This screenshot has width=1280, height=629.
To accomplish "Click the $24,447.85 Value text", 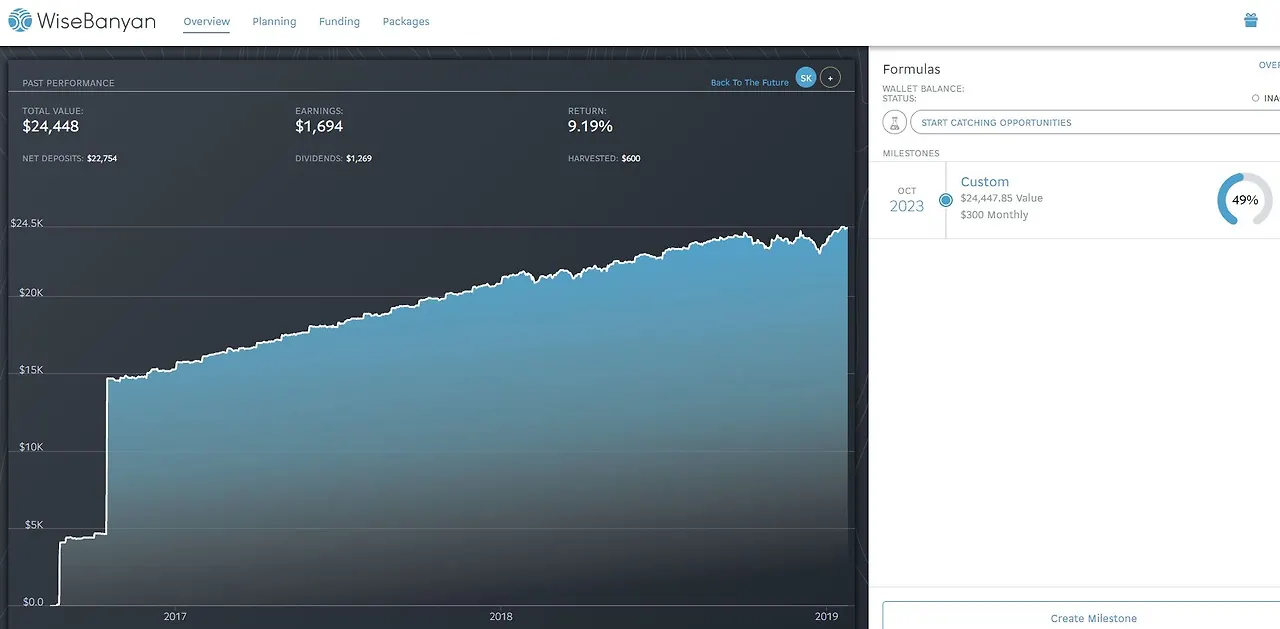I will pos(1002,198).
